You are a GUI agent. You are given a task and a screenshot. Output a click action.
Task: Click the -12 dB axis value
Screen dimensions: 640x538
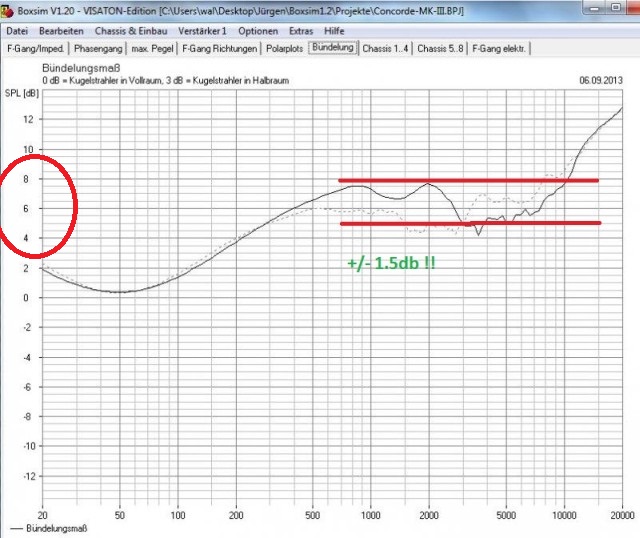tap(27, 476)
